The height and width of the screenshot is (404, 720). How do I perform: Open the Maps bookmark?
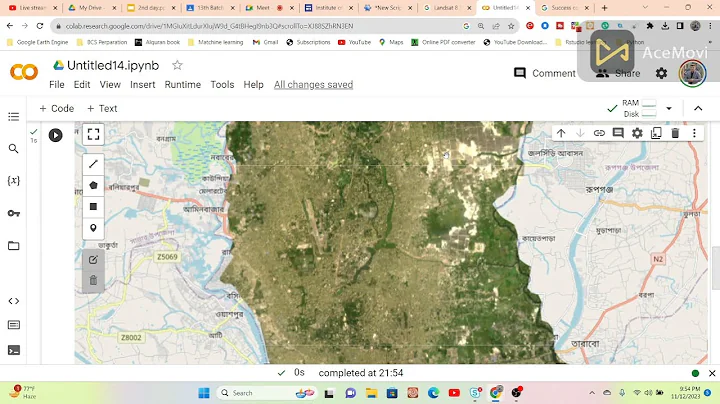pyautogui.click(x=391, y=42)
